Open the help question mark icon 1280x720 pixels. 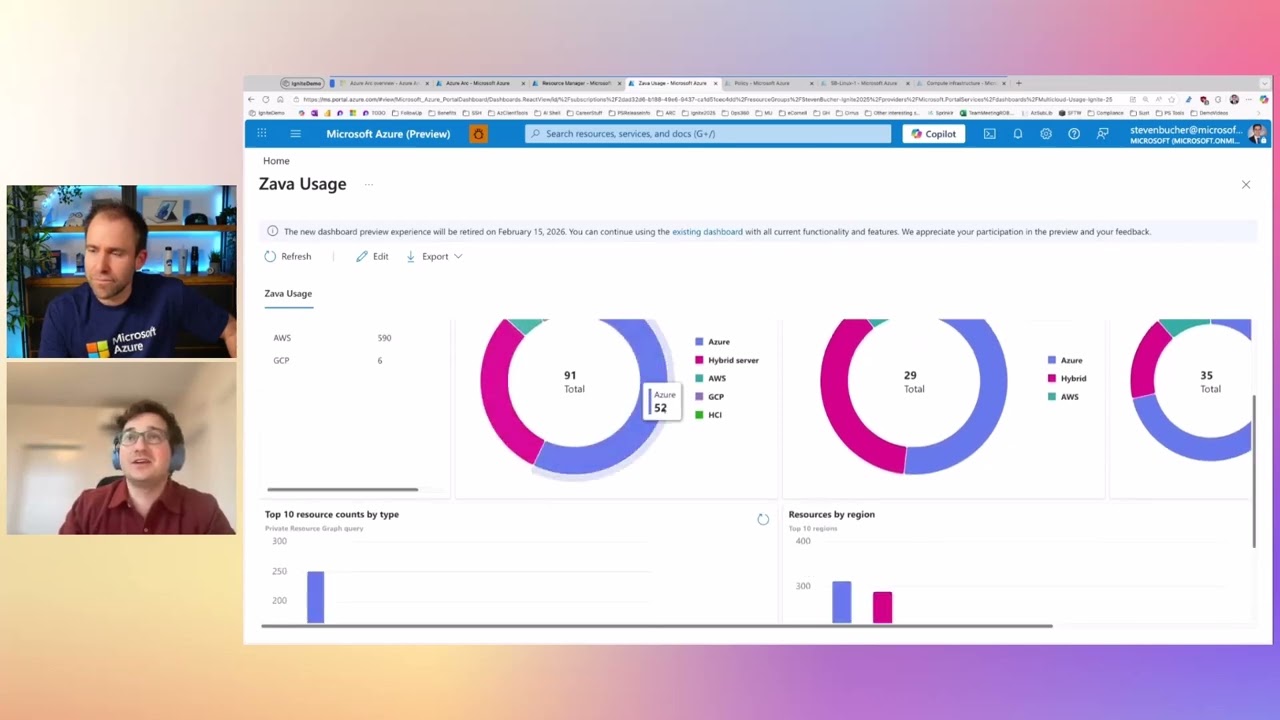pyautogui.click(x=1074, y=134)
